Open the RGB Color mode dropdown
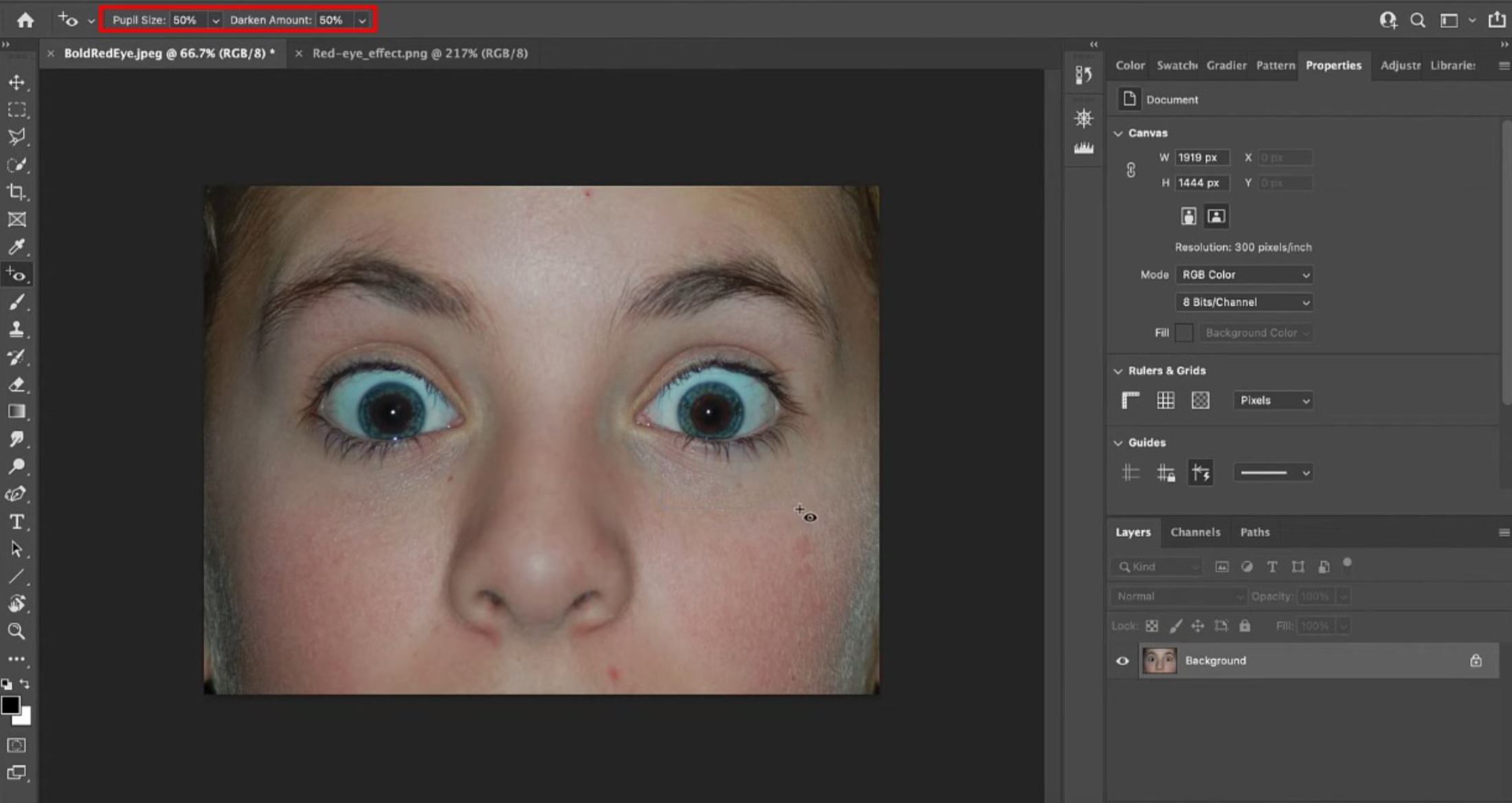Screen dimensions: 1512x803 click(1245, 274)
